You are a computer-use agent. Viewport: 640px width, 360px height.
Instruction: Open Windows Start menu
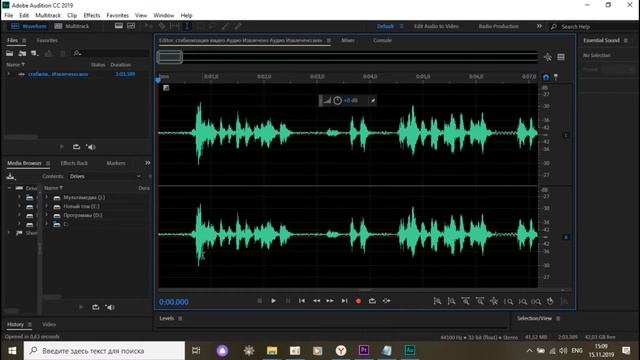[12, 351]
